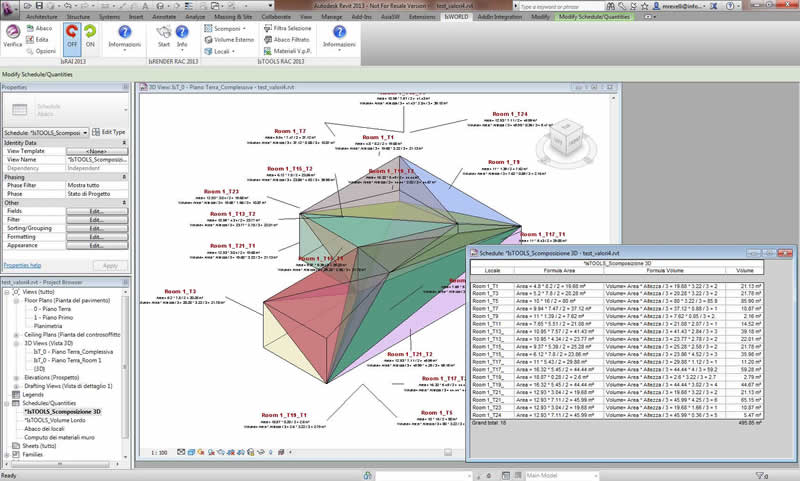Switch to the Architecture ribbon tab

pyautogui.click(x=42, y=17)
